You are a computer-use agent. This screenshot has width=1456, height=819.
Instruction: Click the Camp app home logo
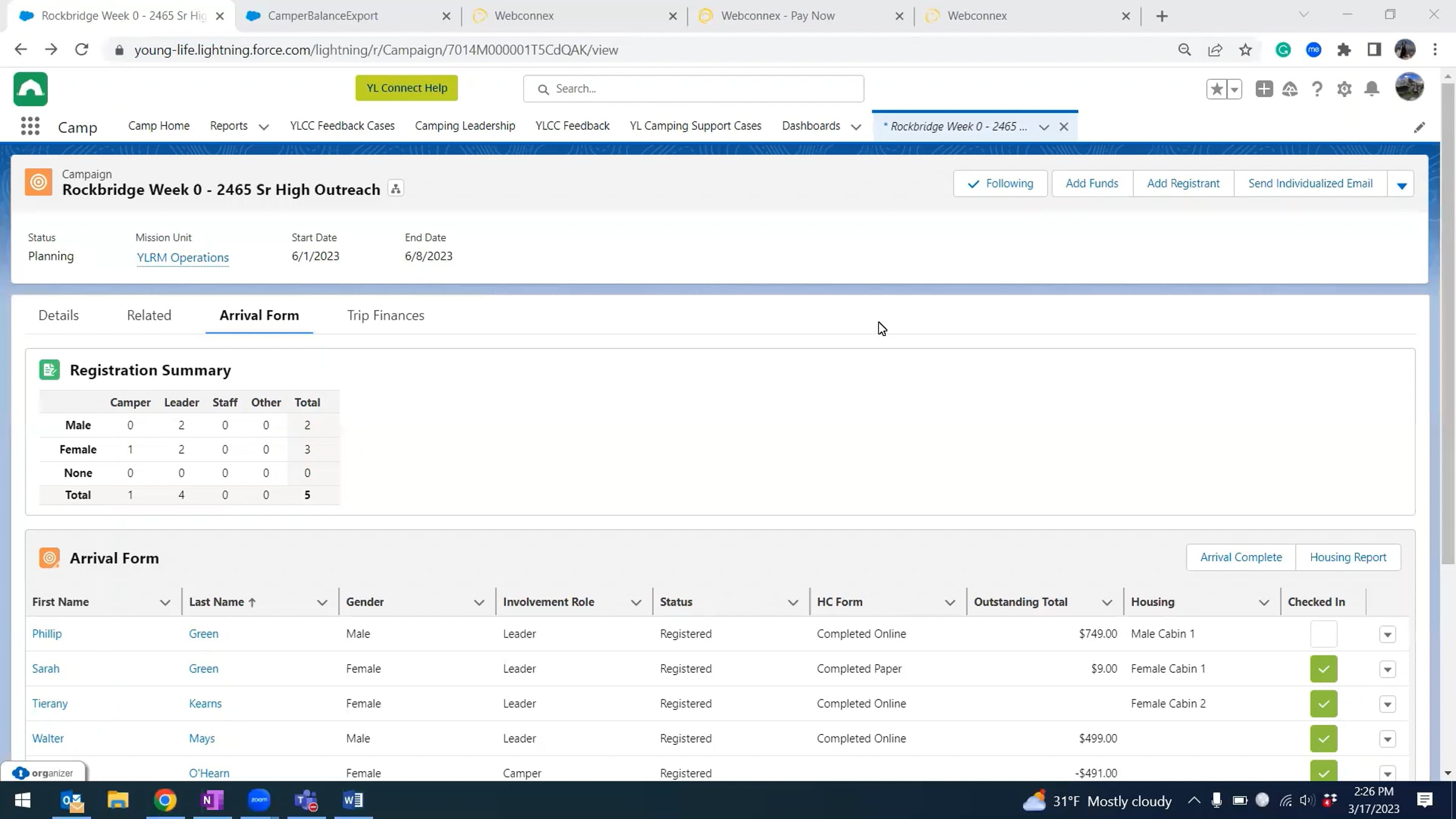click(30, 89)
